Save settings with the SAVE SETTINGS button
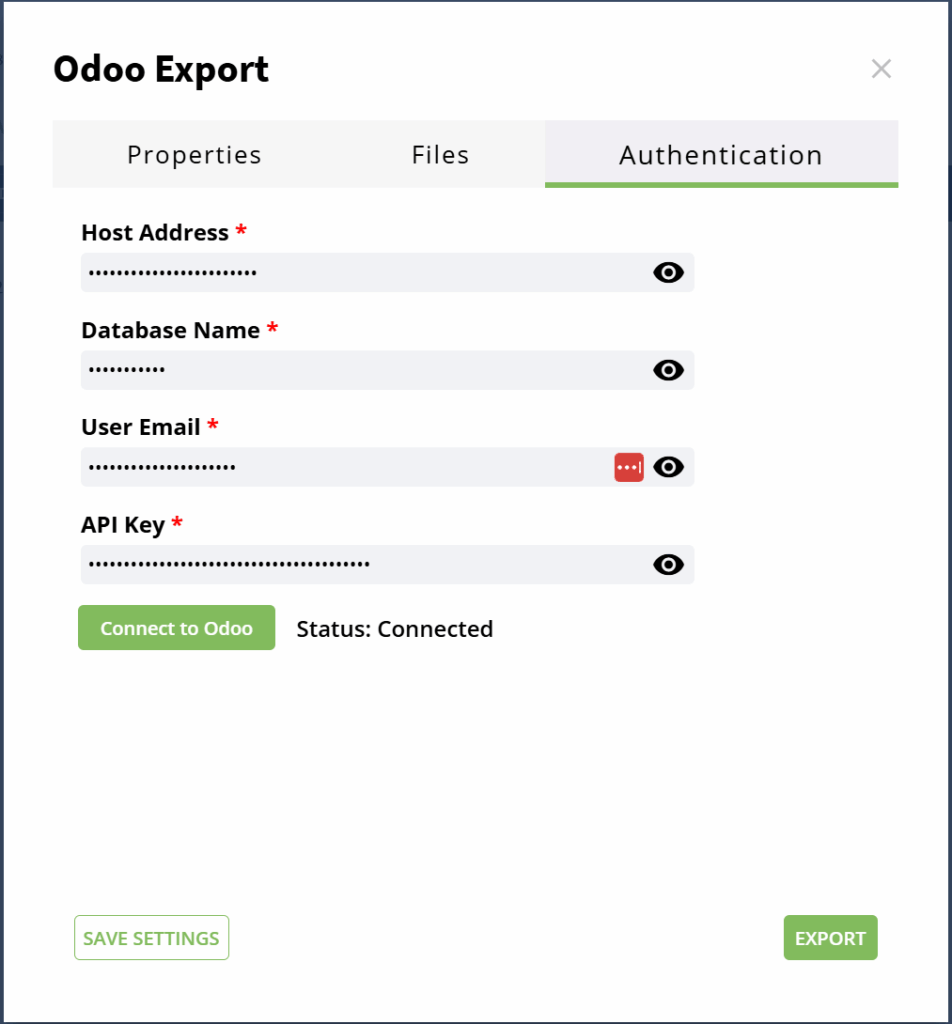952x1024 pixels. [x=151, y=938]
